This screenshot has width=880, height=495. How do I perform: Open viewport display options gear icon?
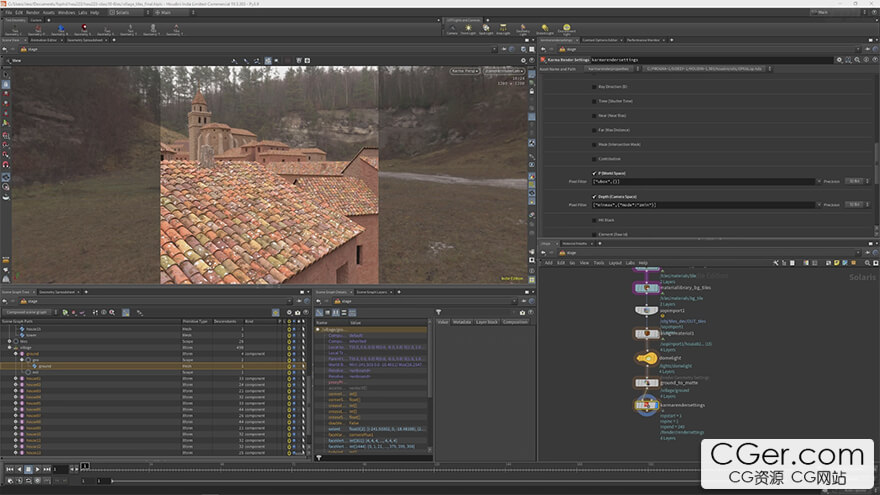pyautogui.click(x=523, y=60)
